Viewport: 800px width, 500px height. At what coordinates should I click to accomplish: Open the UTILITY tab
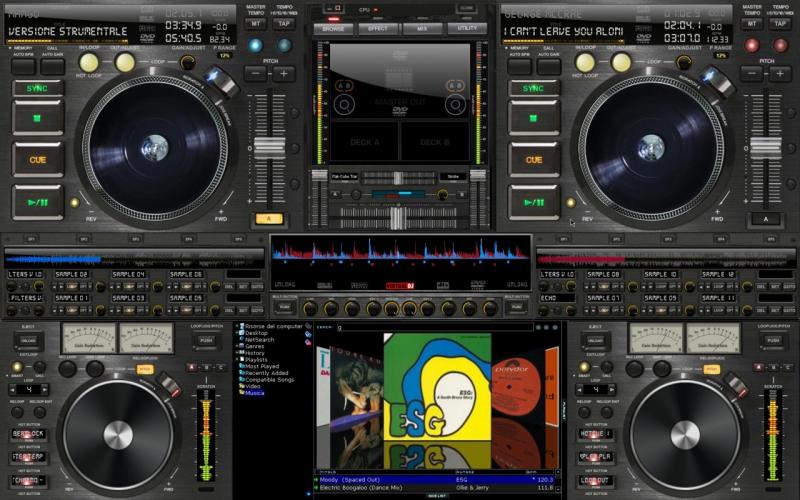point(467,29)
